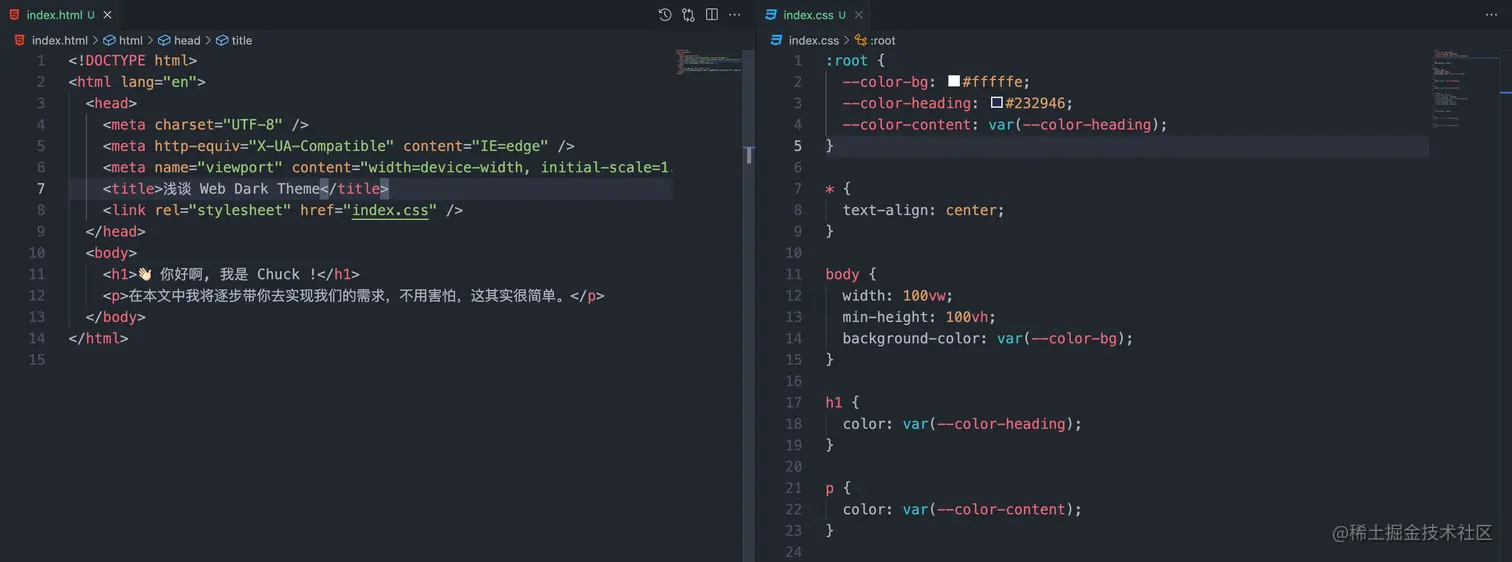Click line number 7 in the HTML editor
The width and height of the screenshot is (1512, 562).
coord(41,189)
